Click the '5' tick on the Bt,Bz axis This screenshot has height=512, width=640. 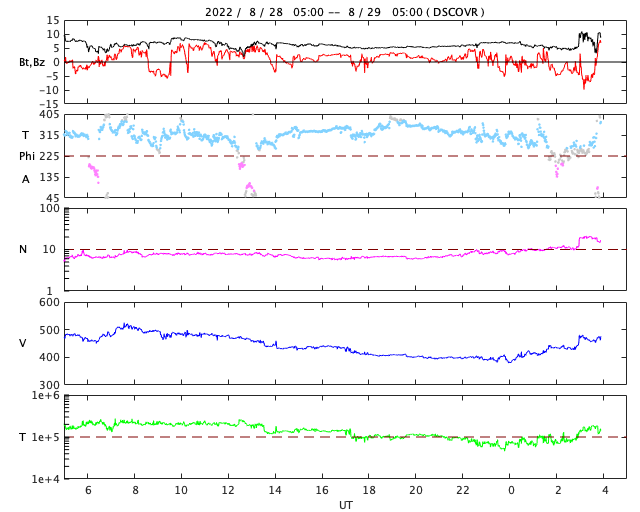(x=56, y=49)
